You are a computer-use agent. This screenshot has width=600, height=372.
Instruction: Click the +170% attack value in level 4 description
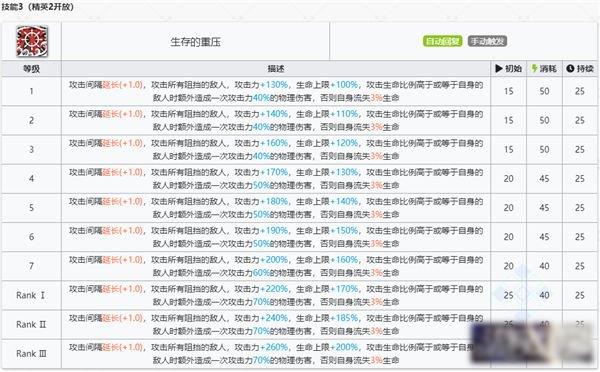click(x=274, y=172)
